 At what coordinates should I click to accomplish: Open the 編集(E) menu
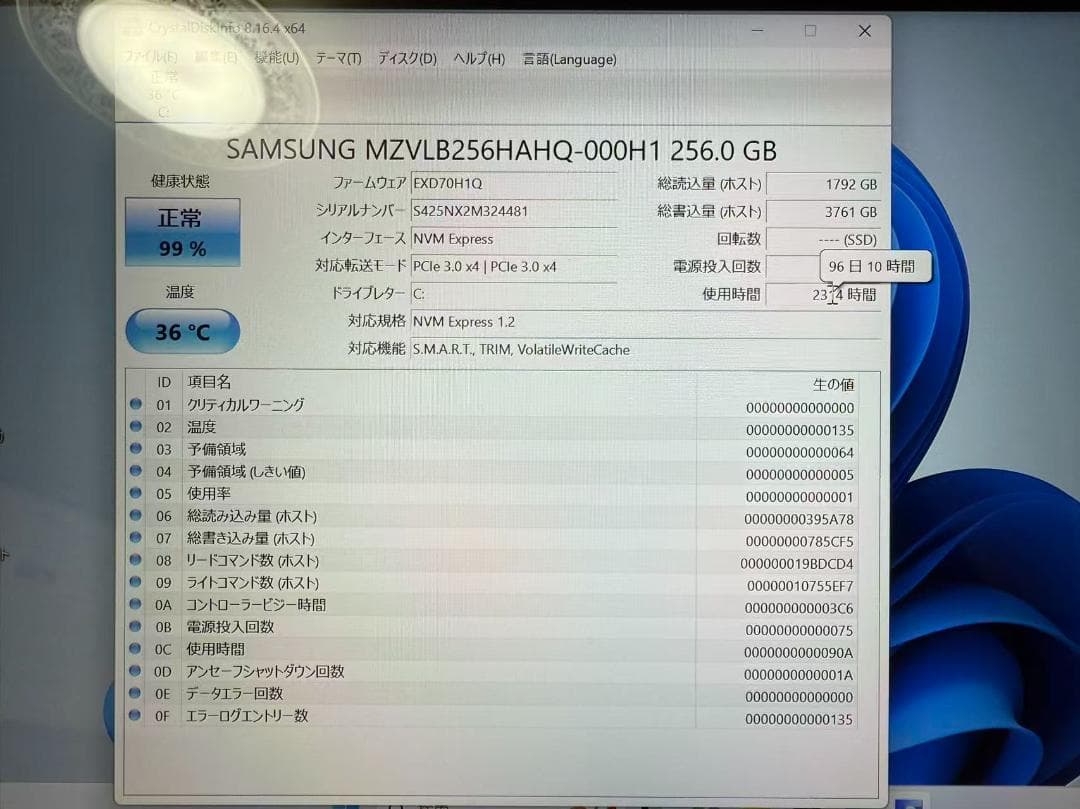point(213,58)
